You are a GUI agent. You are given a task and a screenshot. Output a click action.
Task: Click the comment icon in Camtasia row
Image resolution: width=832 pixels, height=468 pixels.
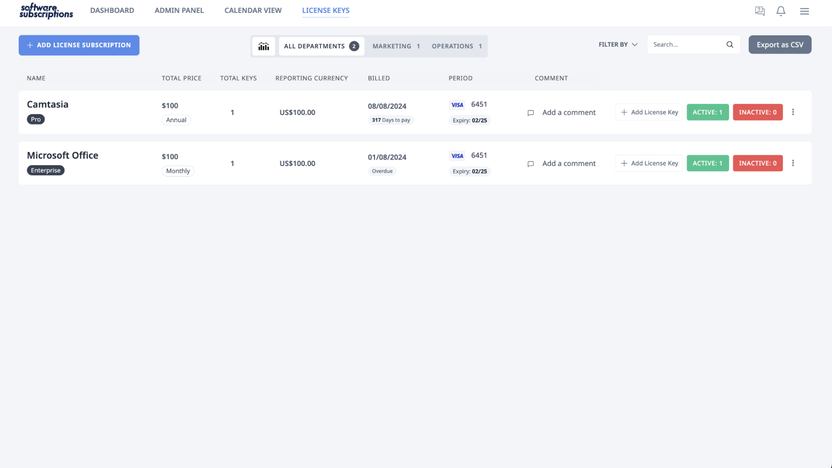(531, 113)
